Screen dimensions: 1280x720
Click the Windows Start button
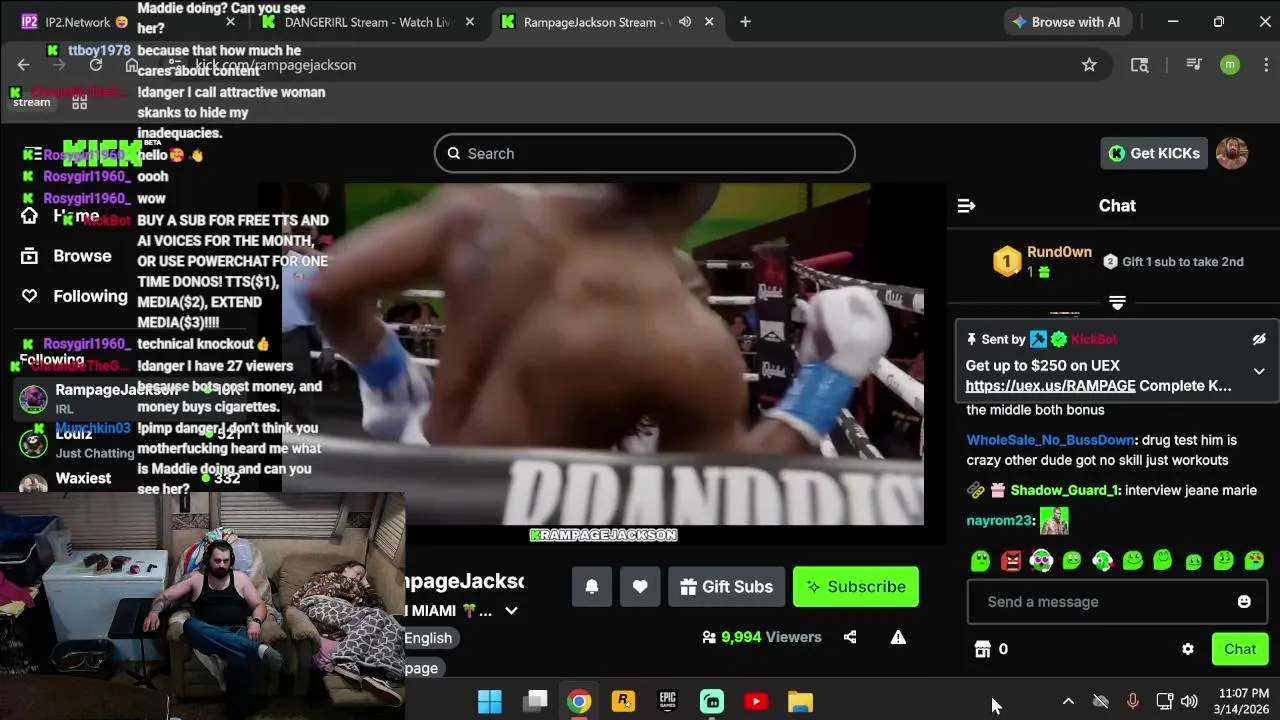pos(490,701)
